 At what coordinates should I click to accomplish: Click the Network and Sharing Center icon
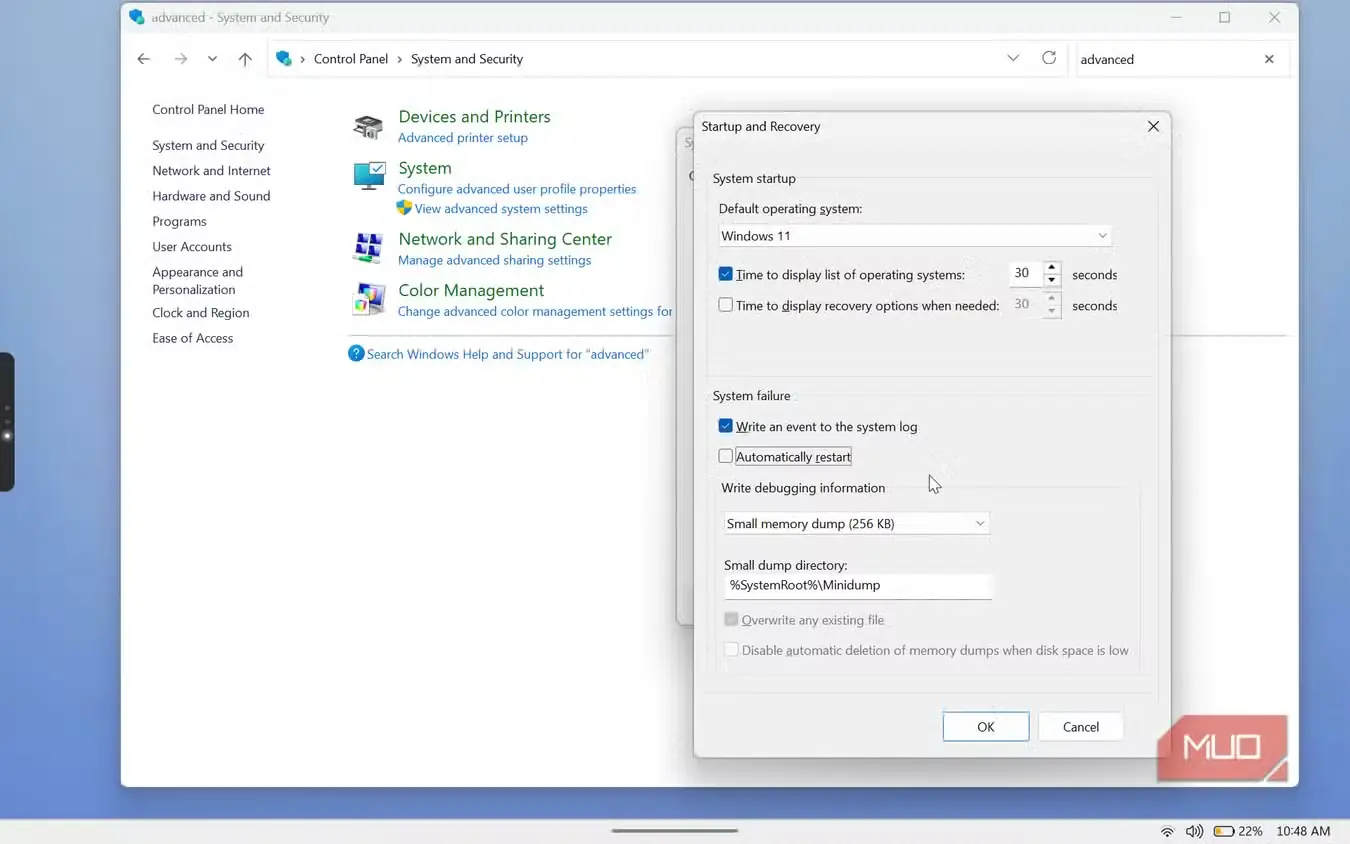(369, 247)
